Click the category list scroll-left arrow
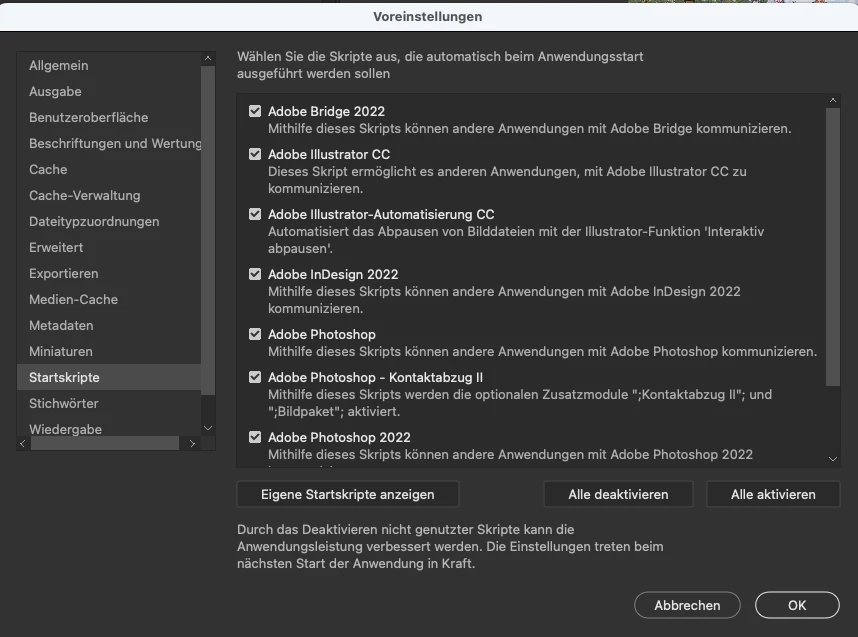Screen dimensions: 858x637 pyautogui.click(x=22, y=443)
